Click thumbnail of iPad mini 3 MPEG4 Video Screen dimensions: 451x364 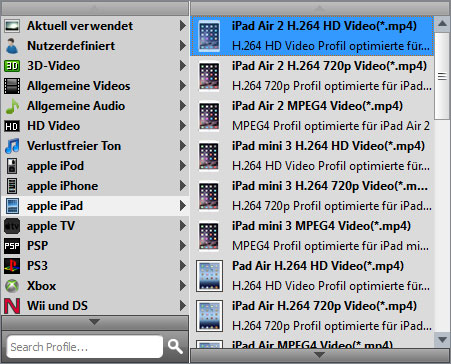click(209, 236)
